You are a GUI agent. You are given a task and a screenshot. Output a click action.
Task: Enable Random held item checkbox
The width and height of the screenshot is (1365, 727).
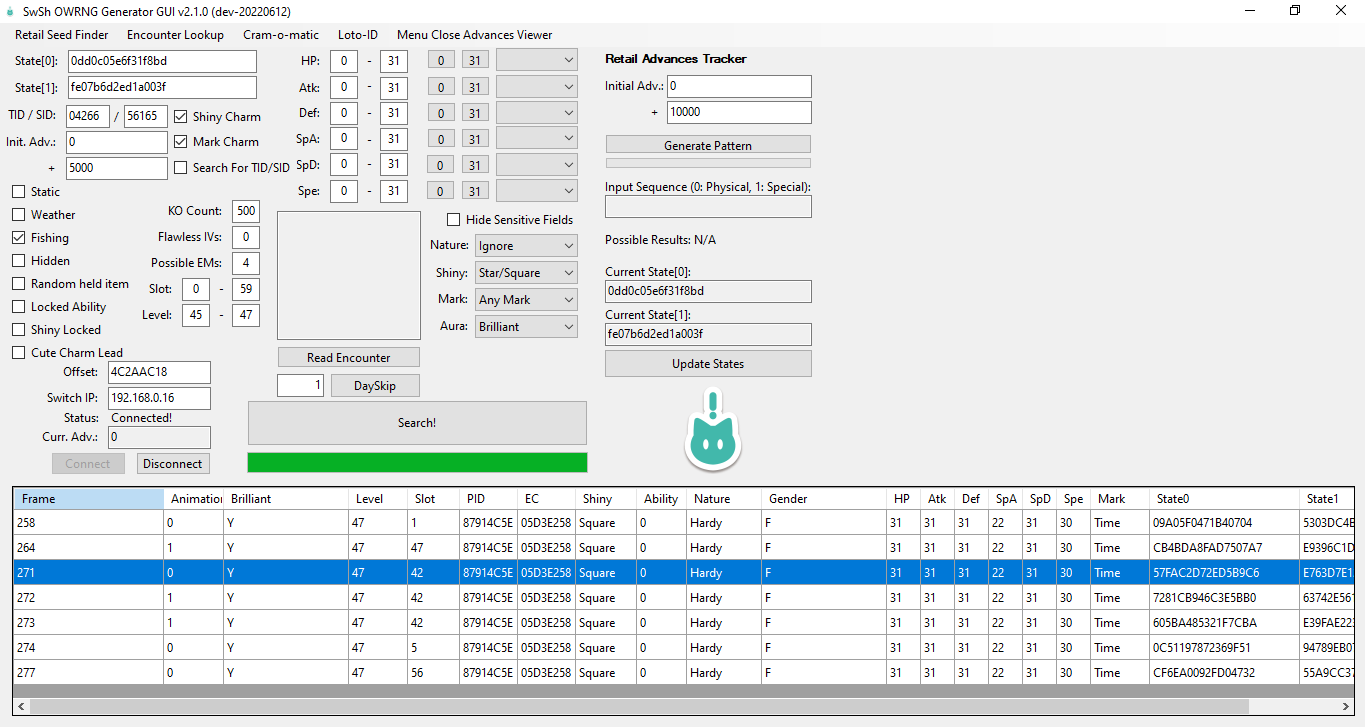tap(19, 284)
